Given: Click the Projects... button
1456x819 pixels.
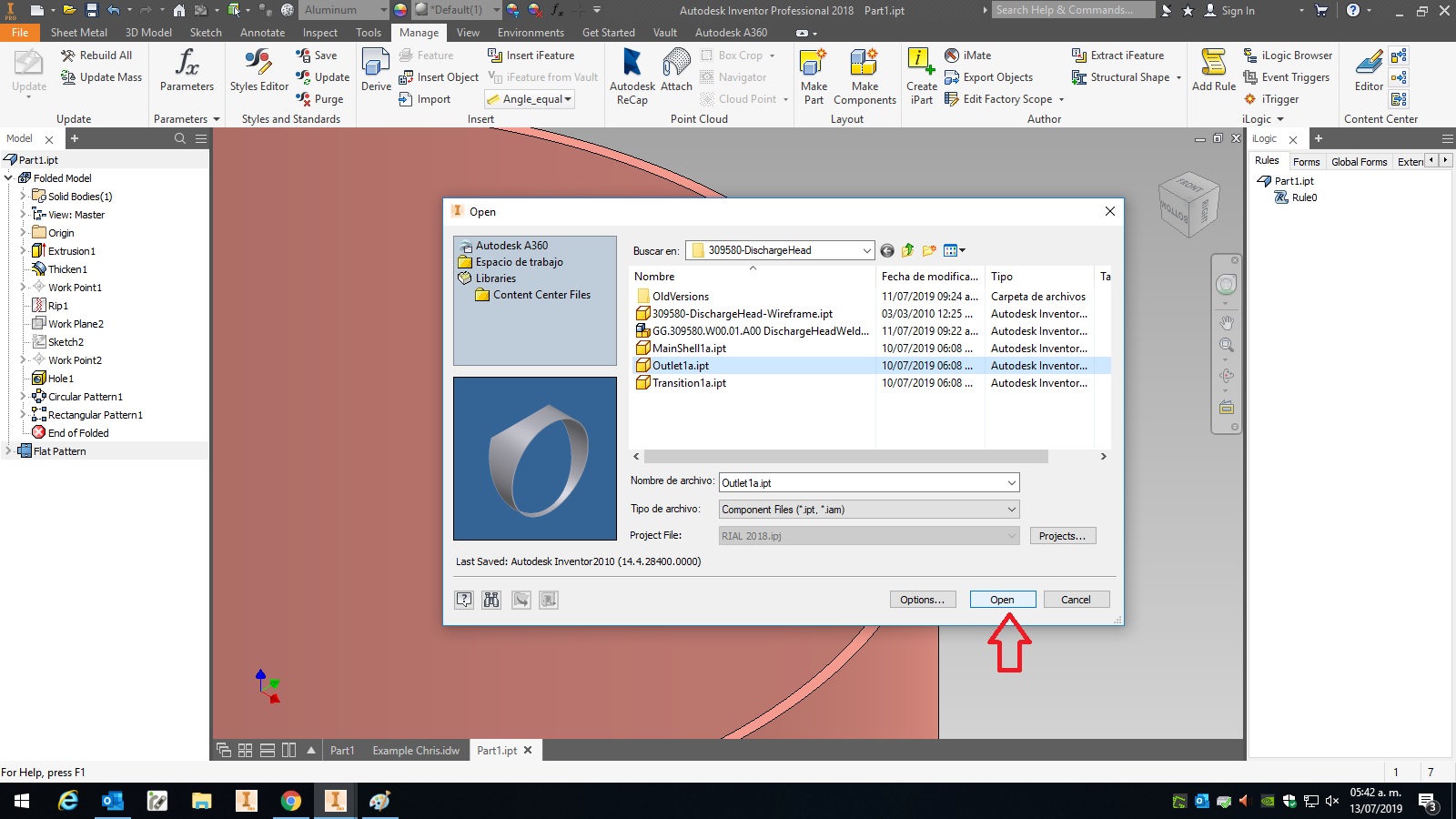Looking at the screenshot, I should click(1063, 536).
